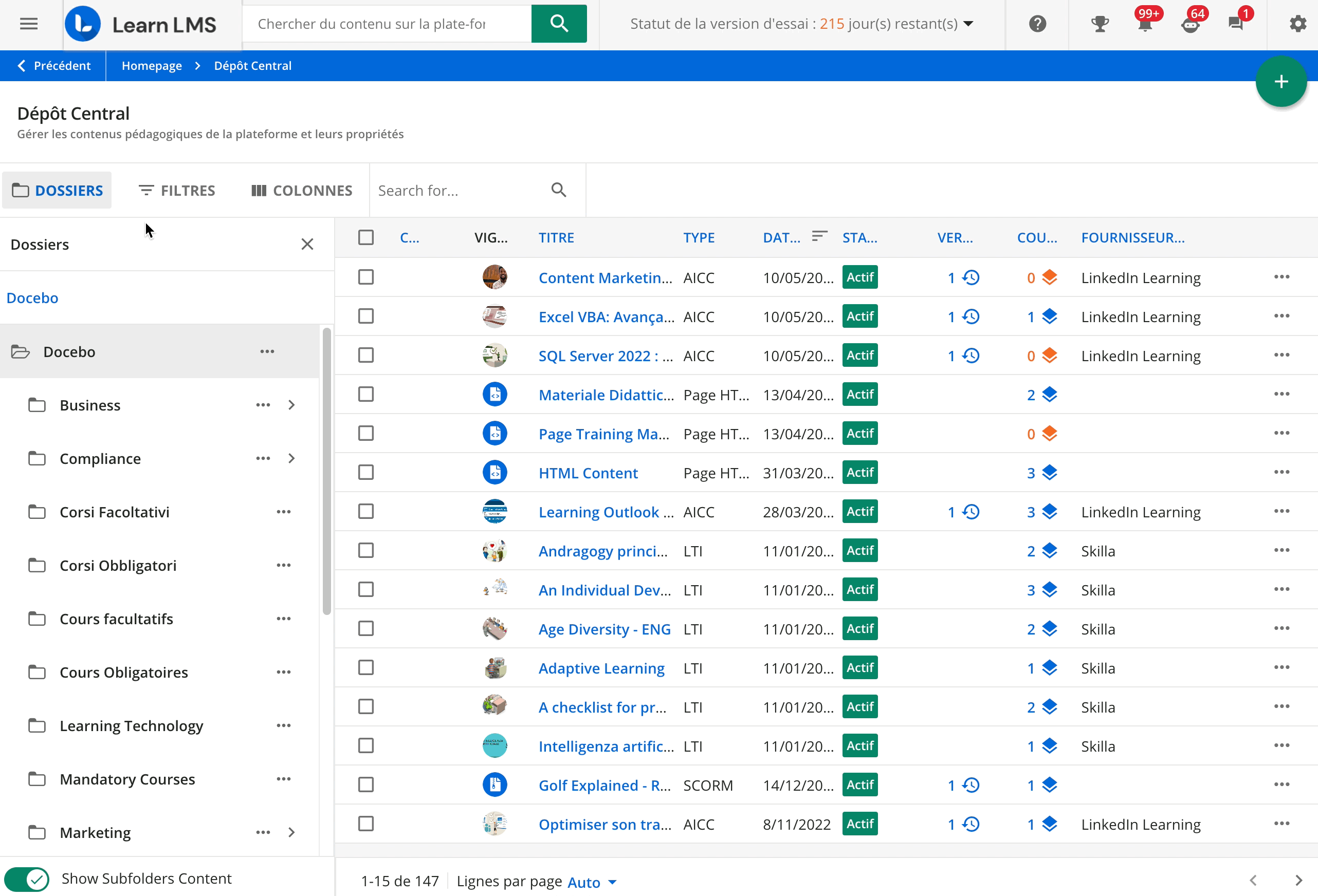Click the green global search button
This screenshot has height=896, width=1318.
click(x=559, y=24)
